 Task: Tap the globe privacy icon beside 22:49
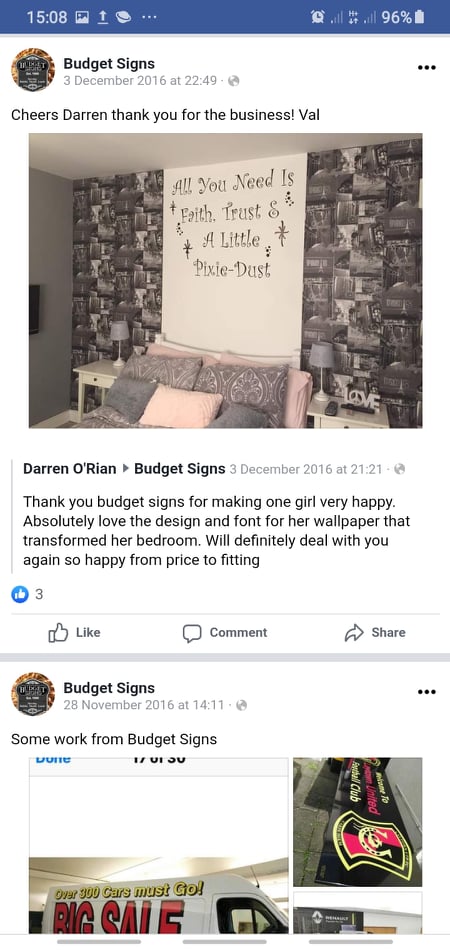click(233, 81)
